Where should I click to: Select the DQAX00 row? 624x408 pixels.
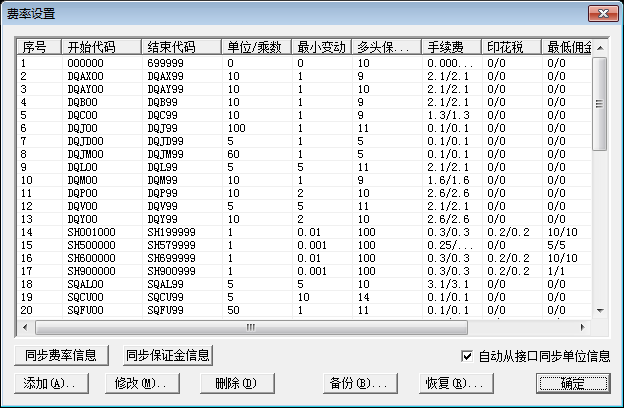pyautogui.click(x=304, y=76)
